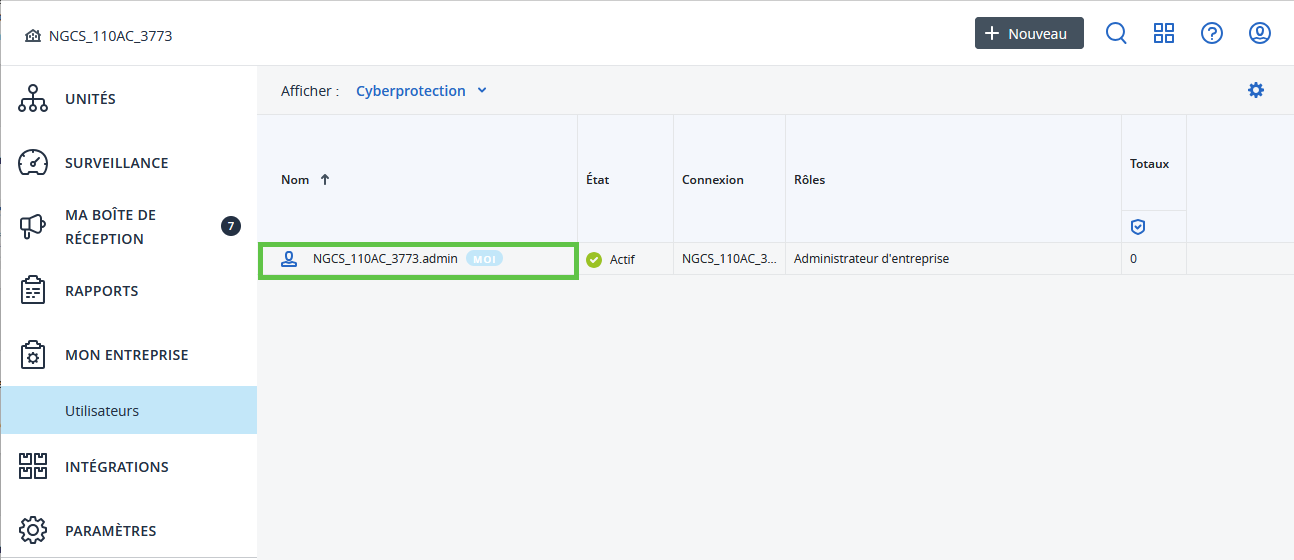Go to Surveillance in the sidebar
The width and height of the screenshot is (1294, 560).
[116, 163]
